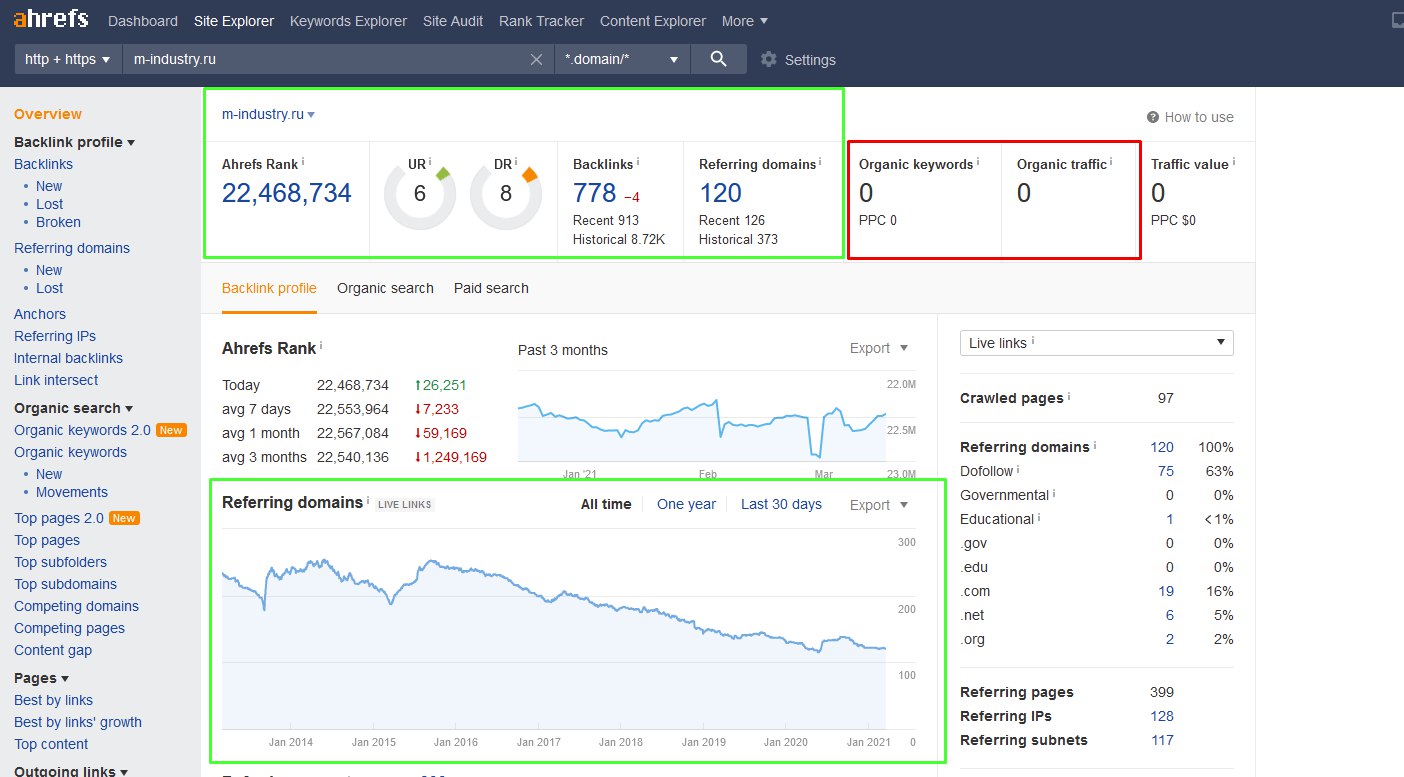Viewport: 1404px width, 777px height.
Task: Open the *.domain/* mode dropdown
Action: click(x=622, y=59)
